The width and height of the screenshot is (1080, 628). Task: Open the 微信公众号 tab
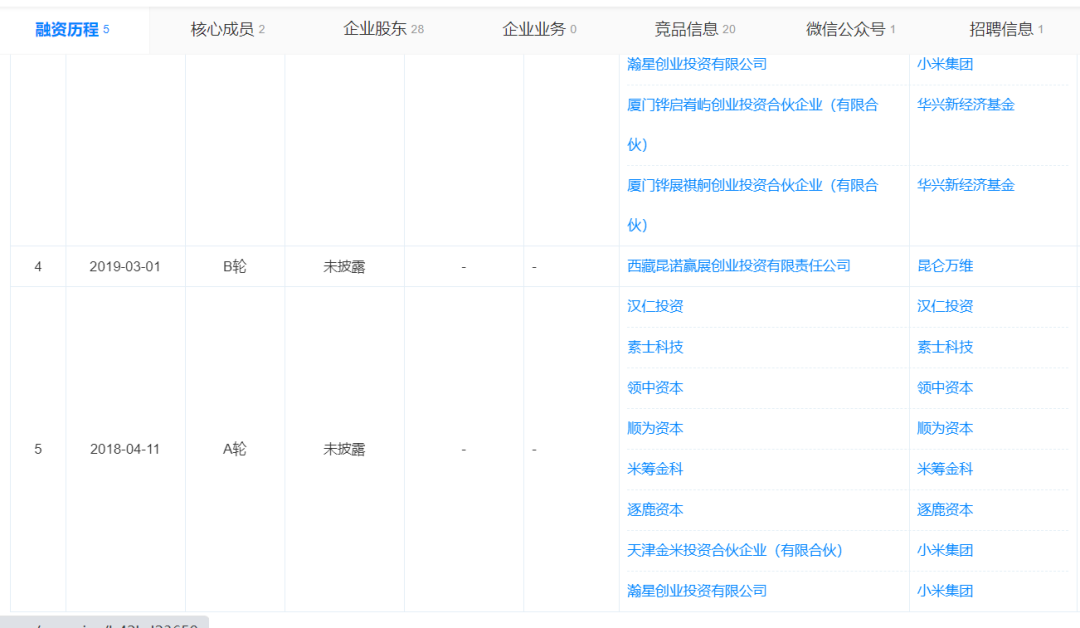click(851, 30)
